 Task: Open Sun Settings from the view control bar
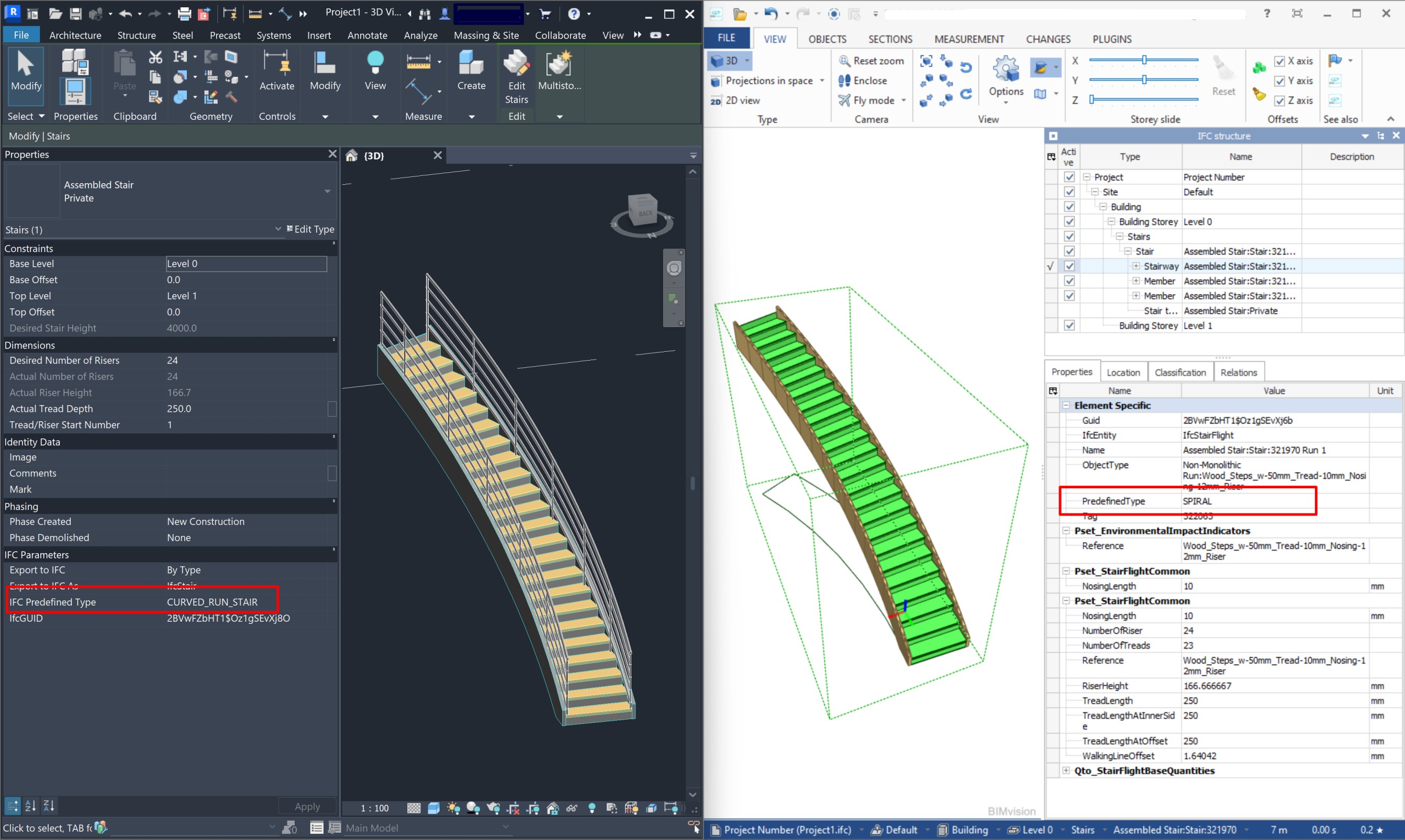453,808
